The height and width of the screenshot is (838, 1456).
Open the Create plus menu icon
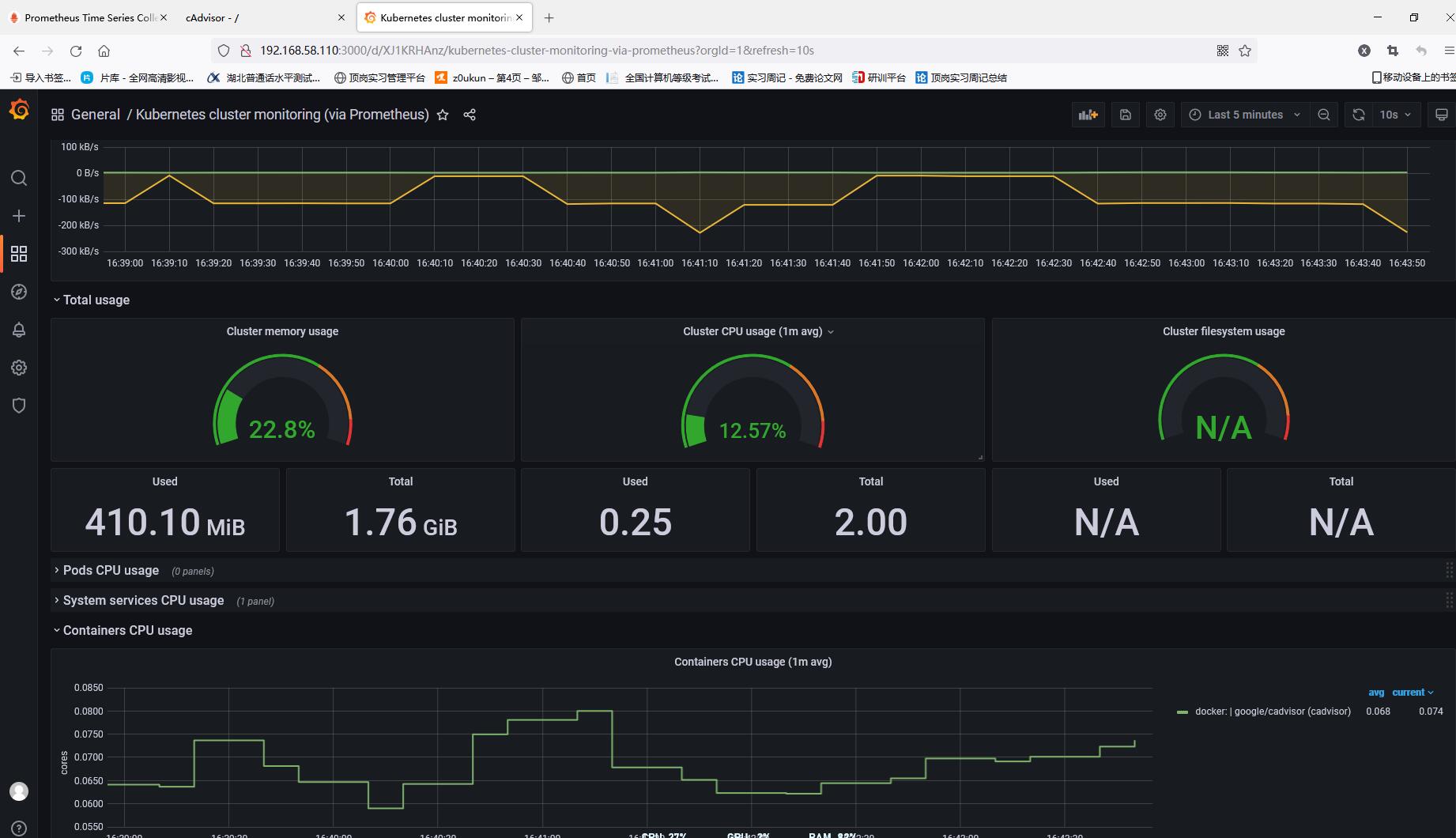19,216
